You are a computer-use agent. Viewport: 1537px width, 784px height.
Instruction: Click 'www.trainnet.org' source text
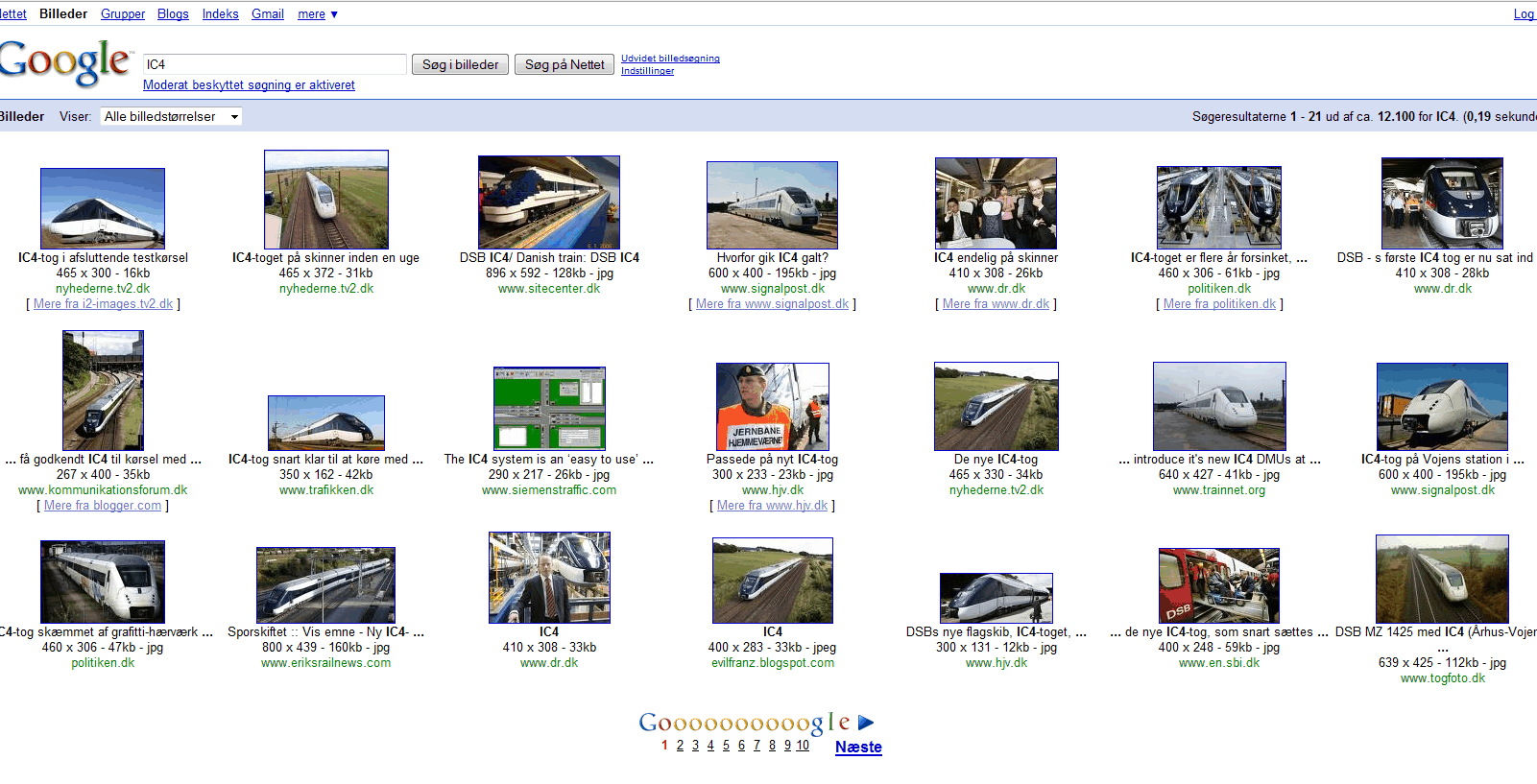(1219, 489)
